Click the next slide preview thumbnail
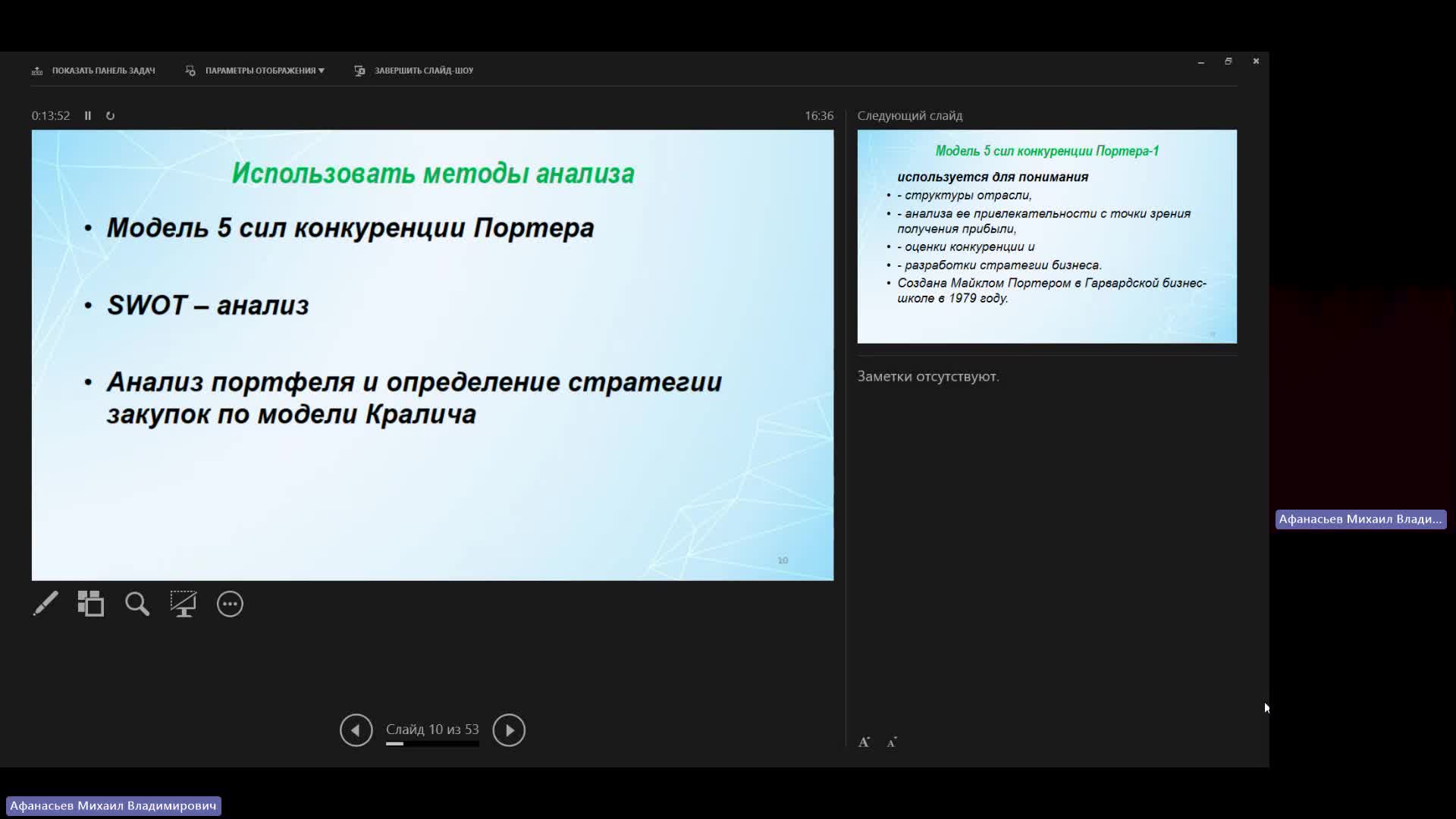 coord(1046,237)
